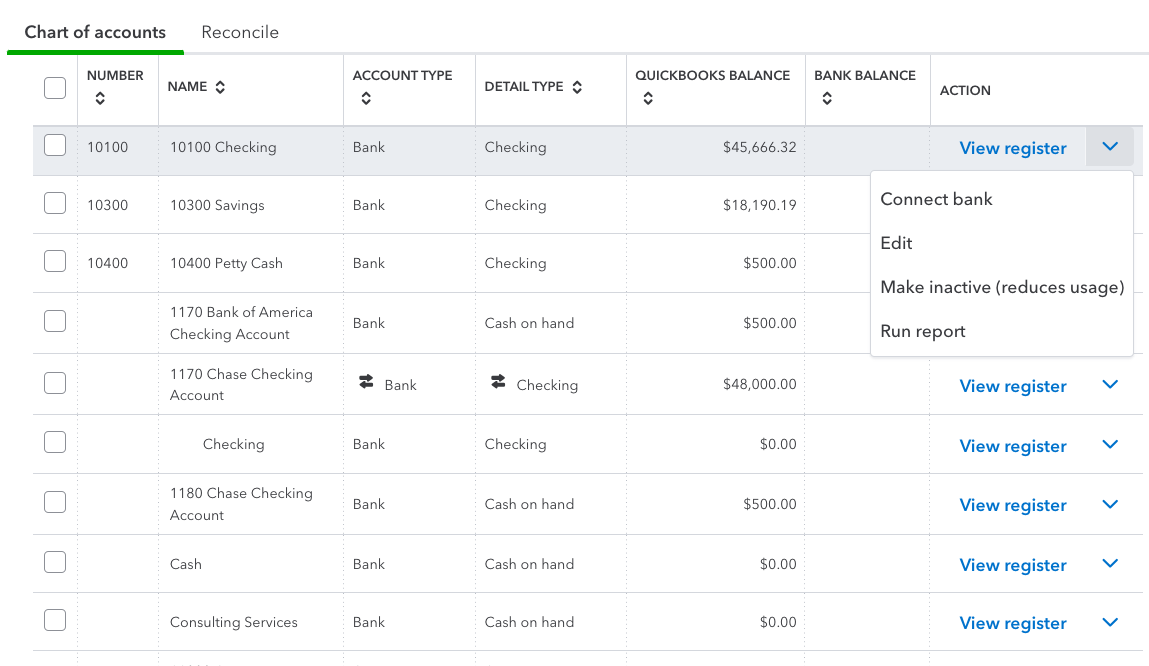This screenshot has width=1149, height=666.
Task: Click the Bank Balance sort icon
Action: point(827,99)
